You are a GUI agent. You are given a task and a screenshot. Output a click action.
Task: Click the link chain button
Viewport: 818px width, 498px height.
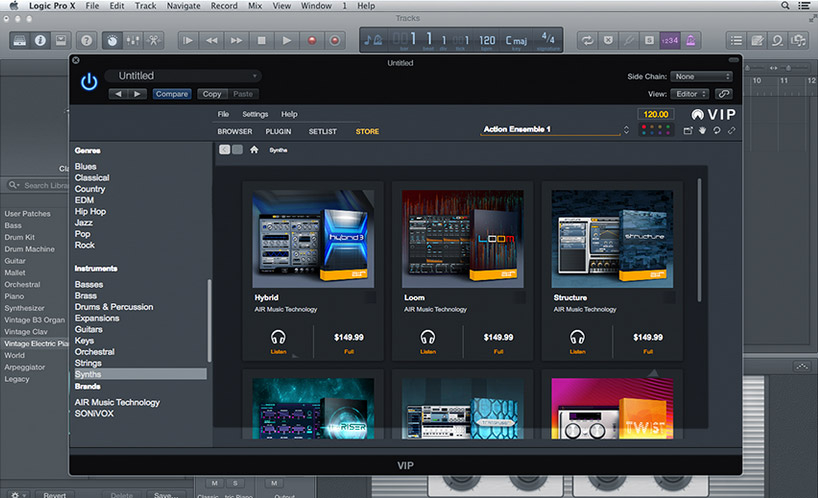coord(724,94)
